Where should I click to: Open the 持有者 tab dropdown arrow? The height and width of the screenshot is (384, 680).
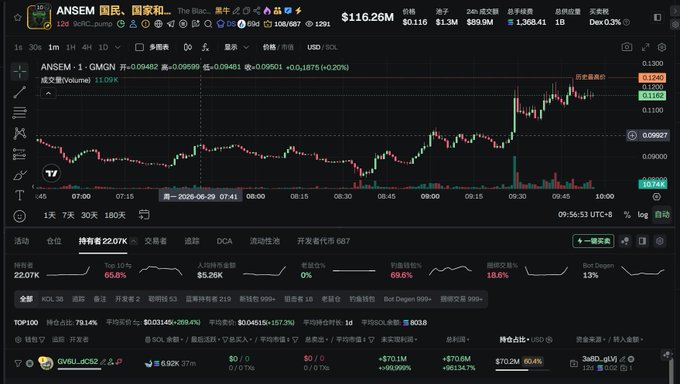(134, 241)
